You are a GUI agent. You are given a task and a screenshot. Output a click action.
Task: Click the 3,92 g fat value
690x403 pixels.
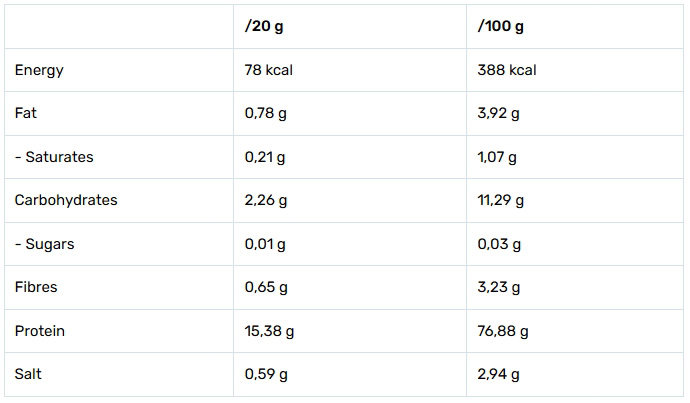[500, 114]
